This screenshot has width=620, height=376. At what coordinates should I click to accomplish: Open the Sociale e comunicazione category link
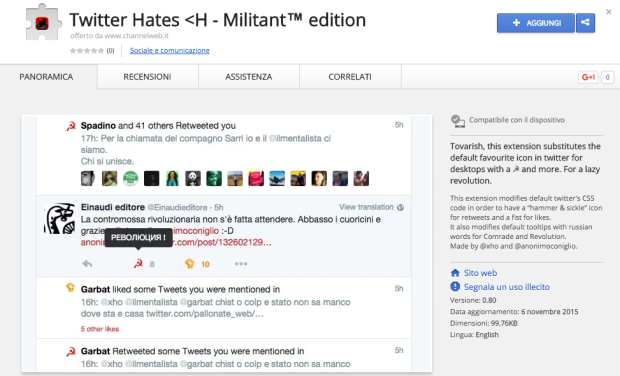(170, 50)
